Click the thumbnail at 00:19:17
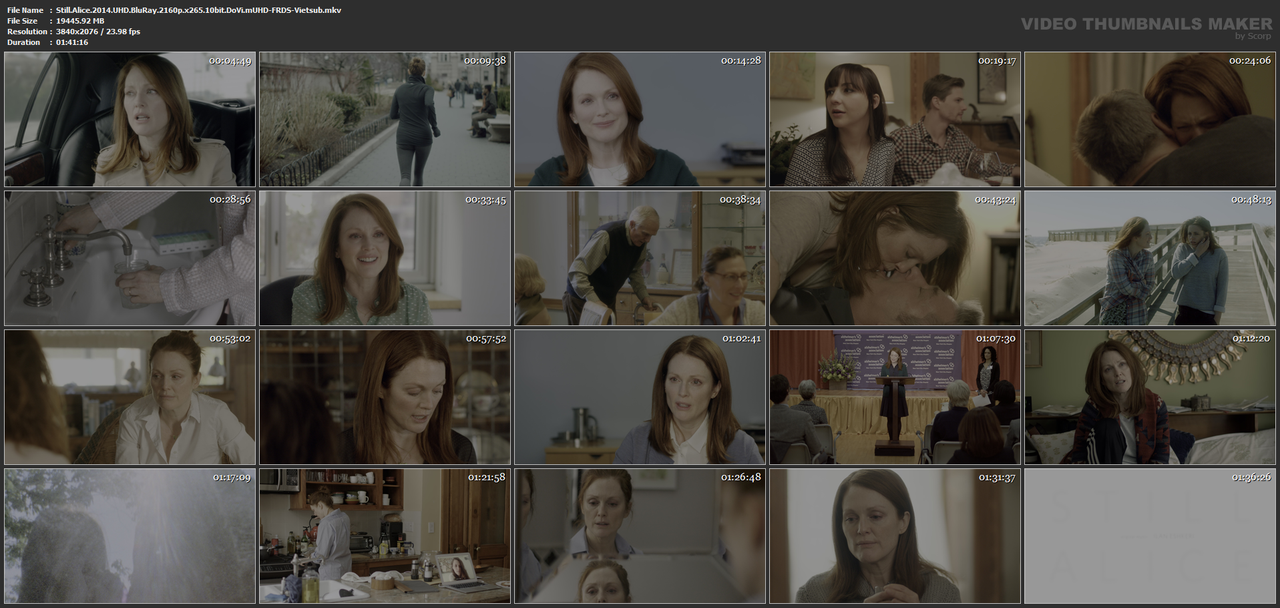The height and width of the screenshot is (608, 1280). coord(895,120)
